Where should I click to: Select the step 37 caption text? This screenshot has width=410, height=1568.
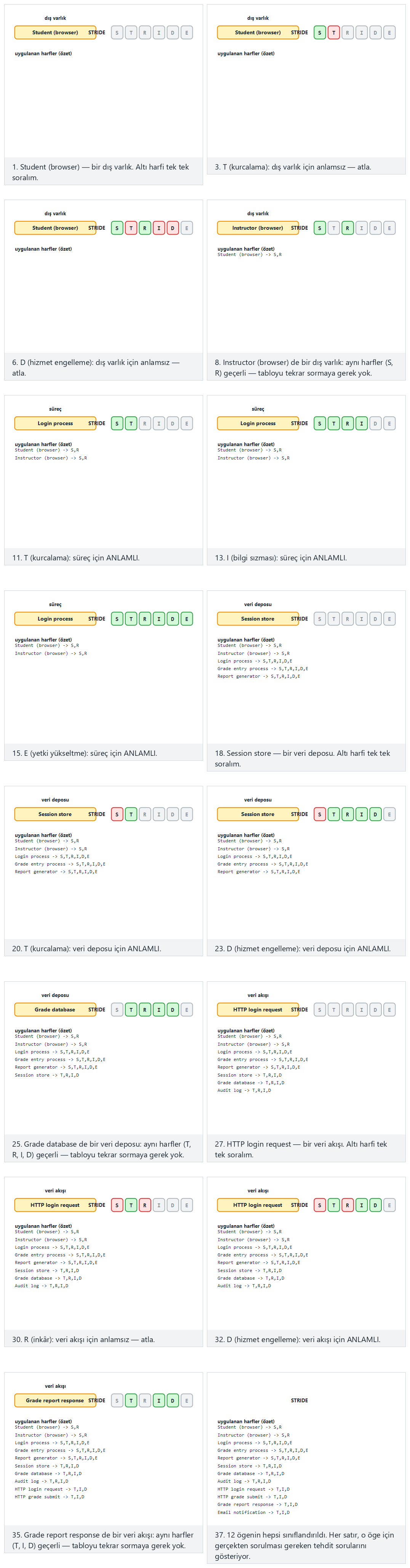(x=304, y=1545)
